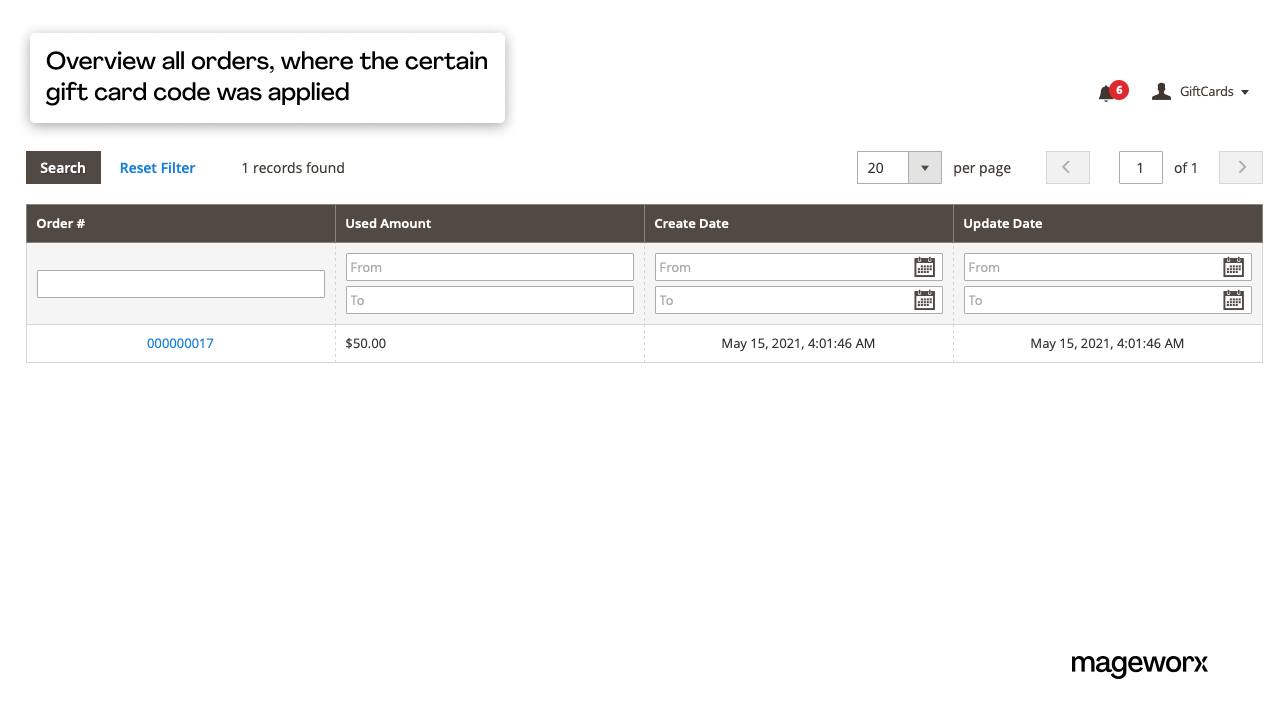Select the current page number field
This screenshot has height=728, width=1288.
pos(1140,168)
